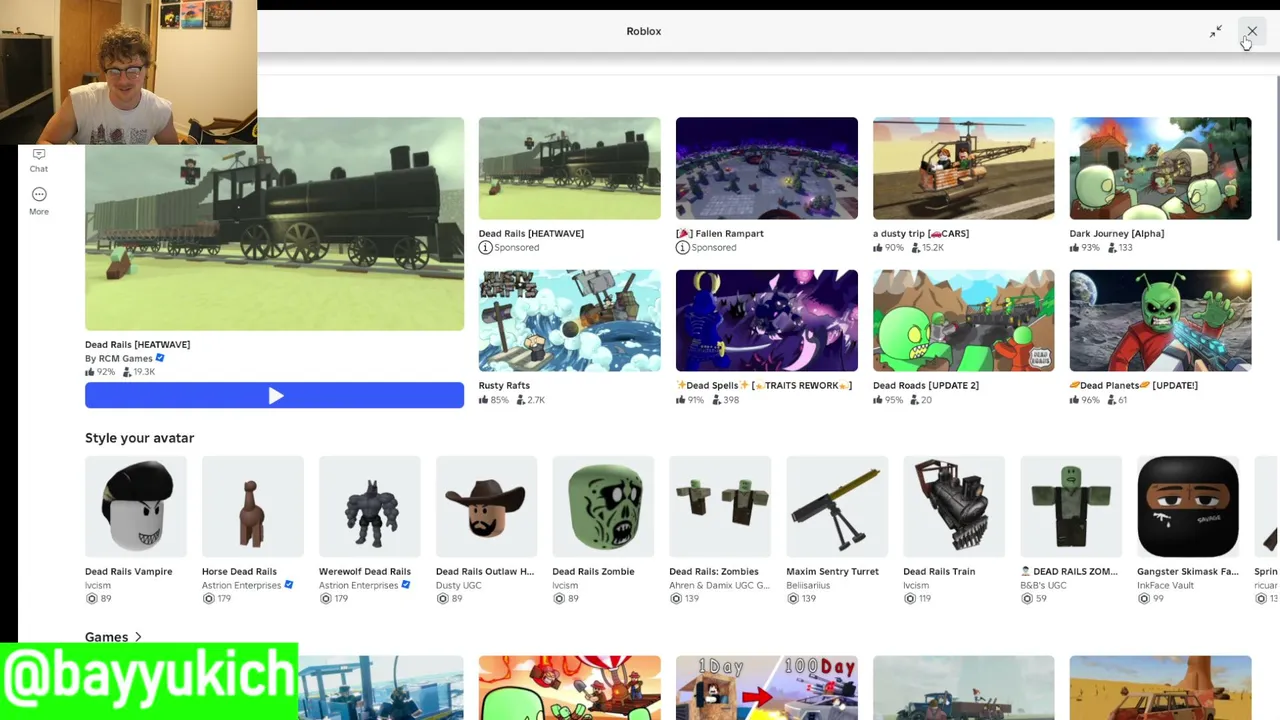Screen dimensions: 1280x720
Task: Click the B&B's UGC creator name
Action: click(1043, 585)
